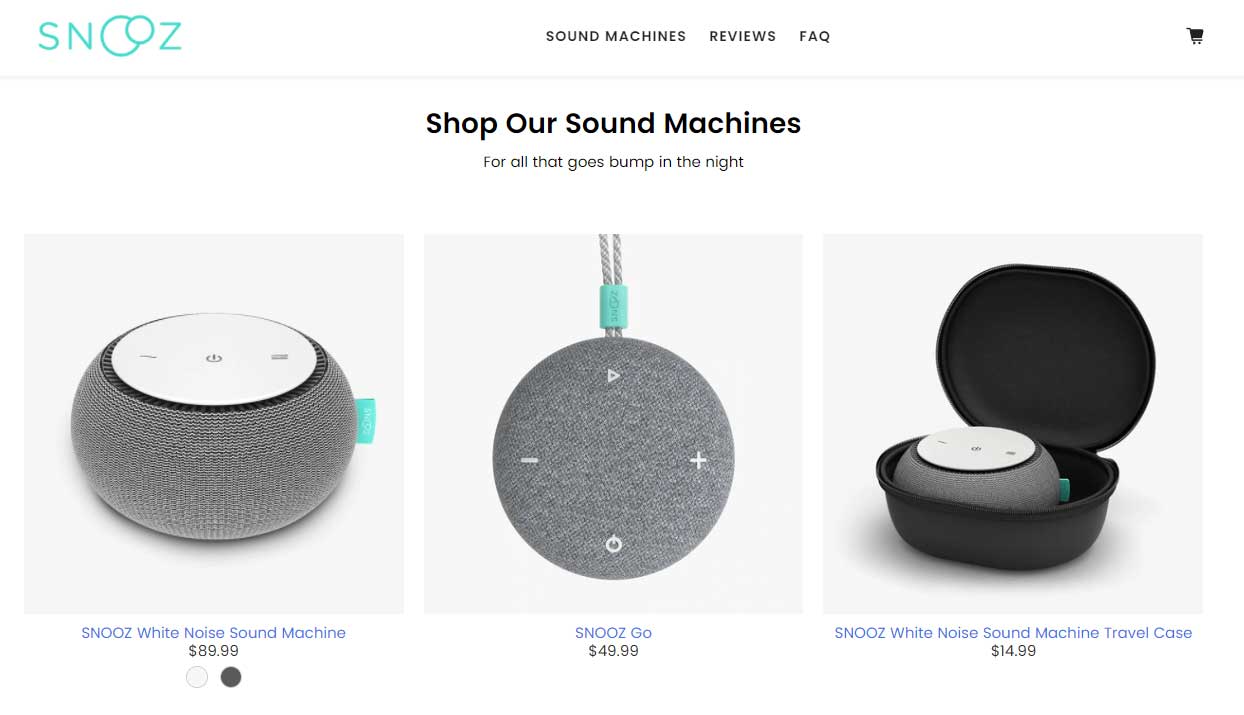Open Sound Machine Travel Case link
Image resolution: width=1244 pixels, height=715 pixels.
[1013, 633]
